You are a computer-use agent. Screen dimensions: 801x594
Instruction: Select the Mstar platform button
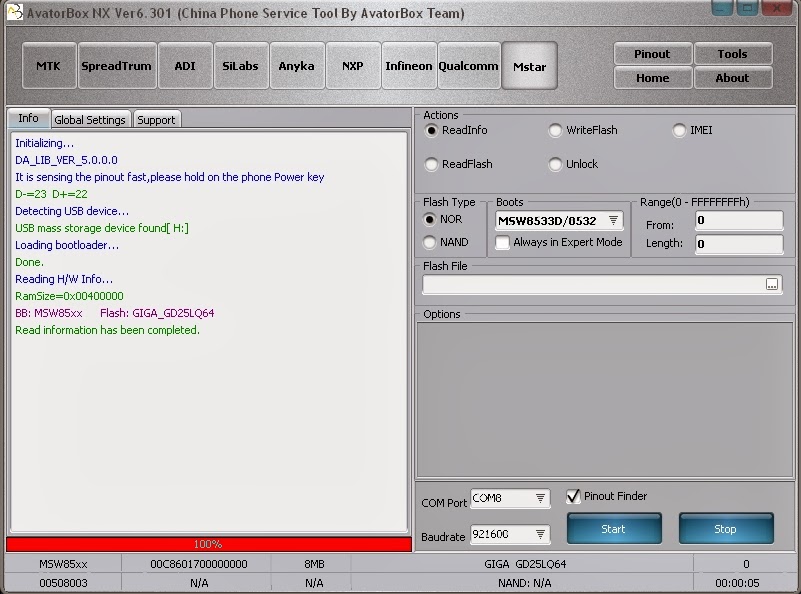tap(529, 66)
